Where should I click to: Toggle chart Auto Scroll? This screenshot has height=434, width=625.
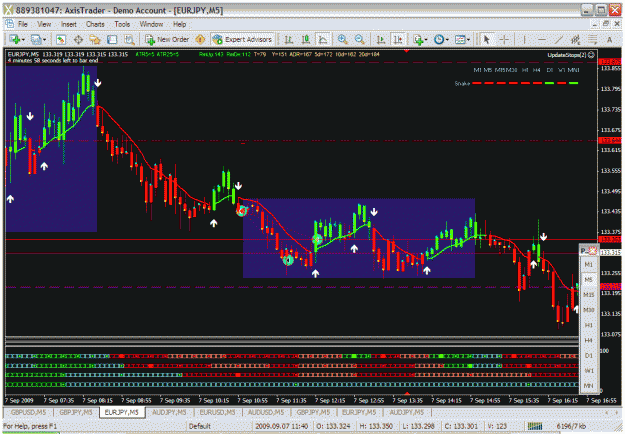pyautogui.click(x=381, y=39)
